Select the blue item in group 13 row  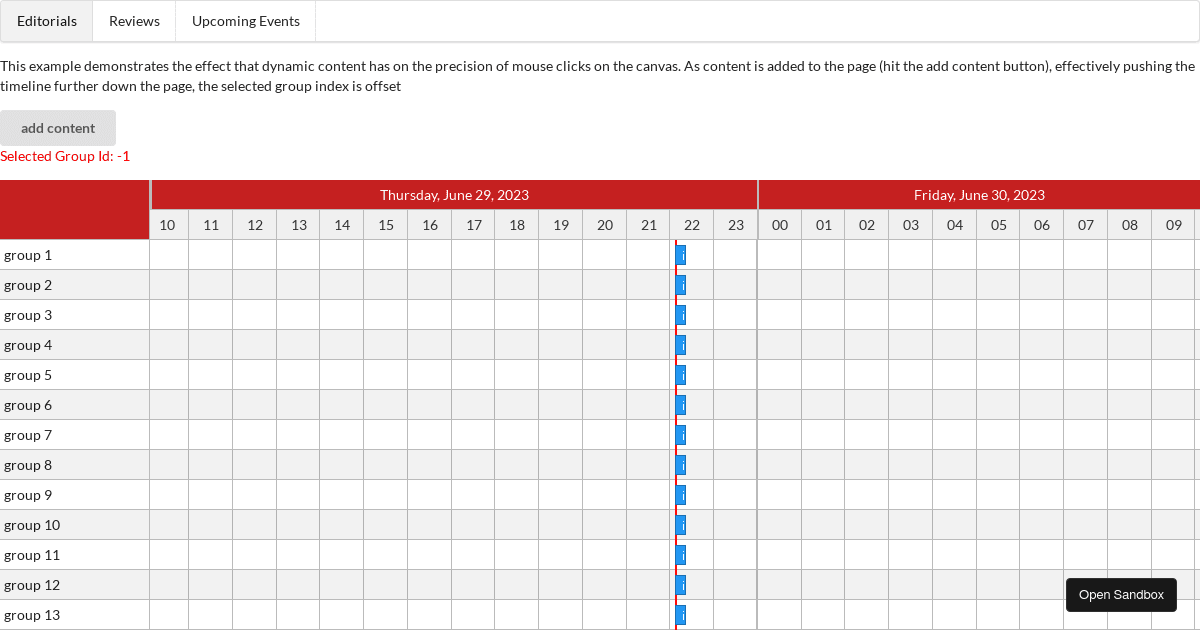681,615
